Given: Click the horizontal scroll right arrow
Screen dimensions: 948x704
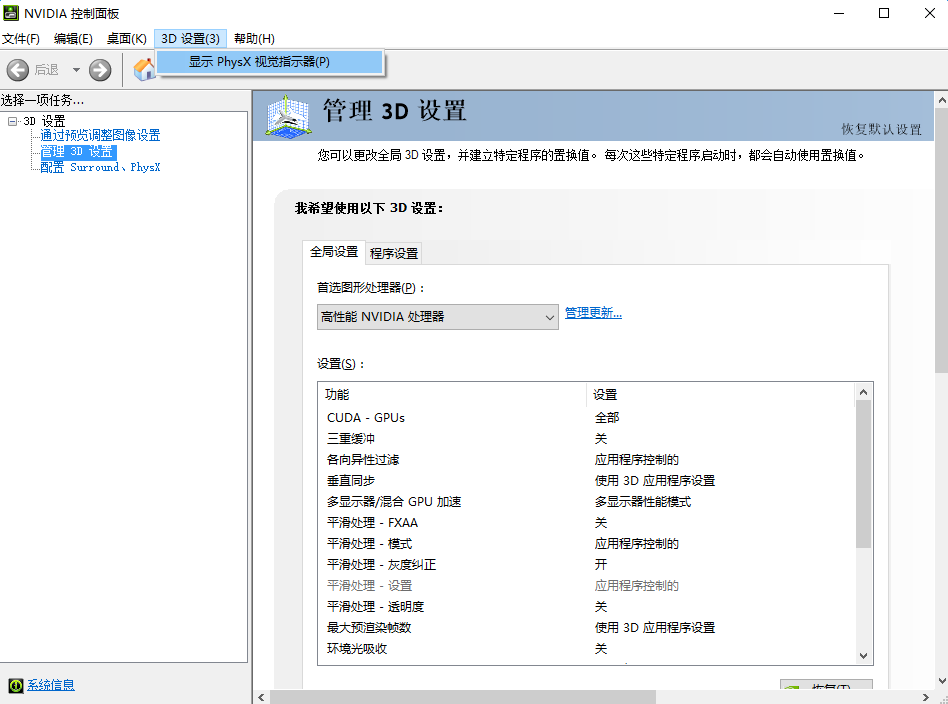Looking at the screenshot, I should click(926, 697).
